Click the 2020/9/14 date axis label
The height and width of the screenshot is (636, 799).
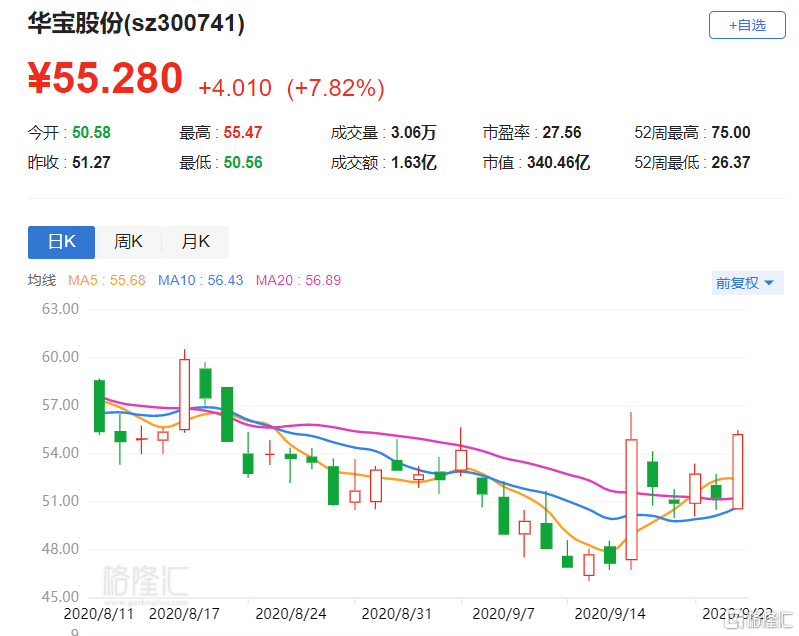coord(610,614)
